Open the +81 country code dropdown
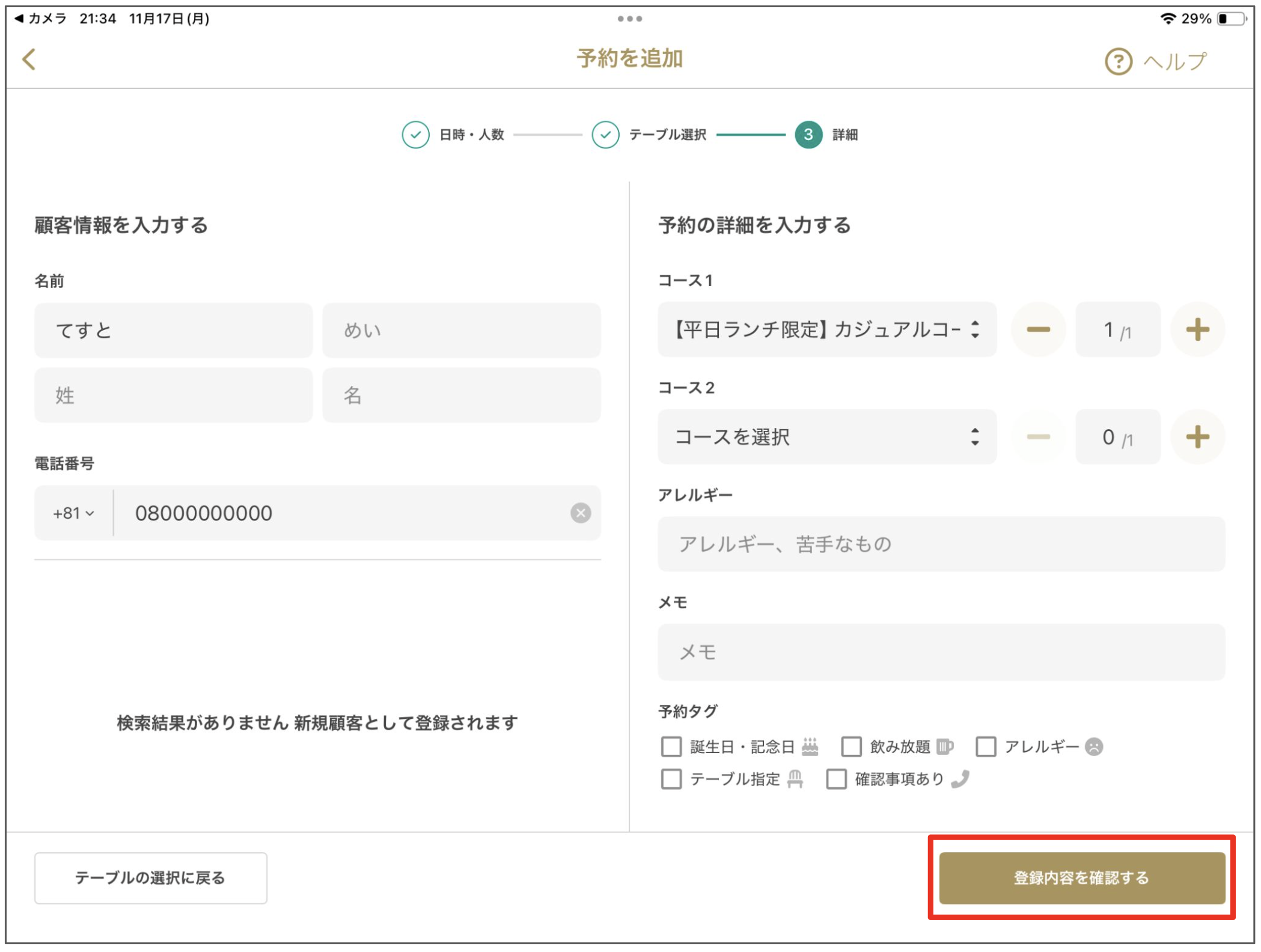The image size is (1261, 952). (x=73, y=513)
